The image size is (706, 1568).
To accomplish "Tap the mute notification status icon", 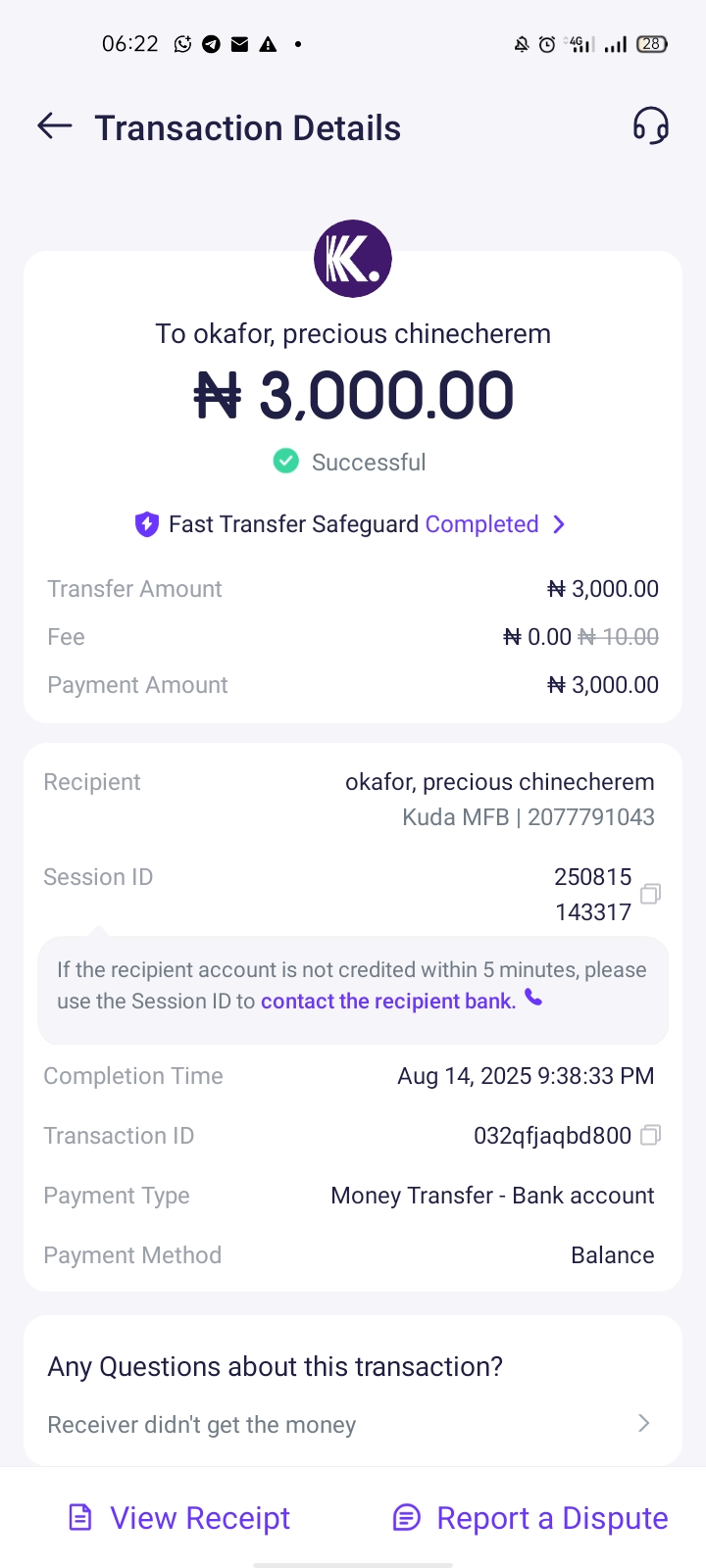I will pos(522,44).
